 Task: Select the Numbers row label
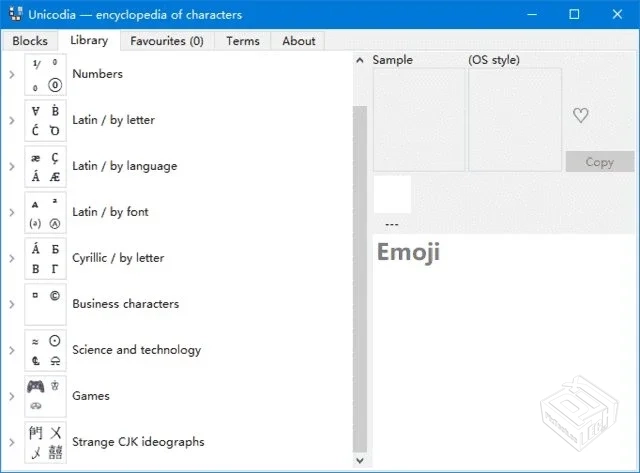pos(97,74)
